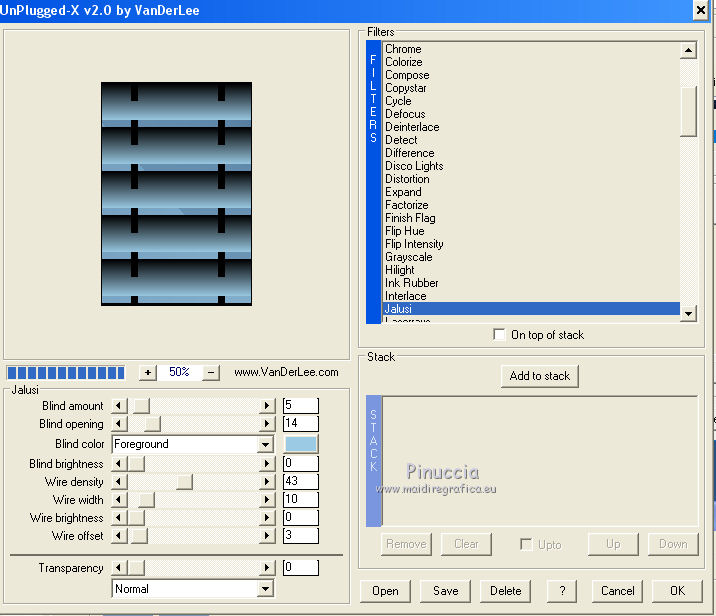The image size is (716, 616).
Task: Click the Cancel button
Action: [617, 591]
